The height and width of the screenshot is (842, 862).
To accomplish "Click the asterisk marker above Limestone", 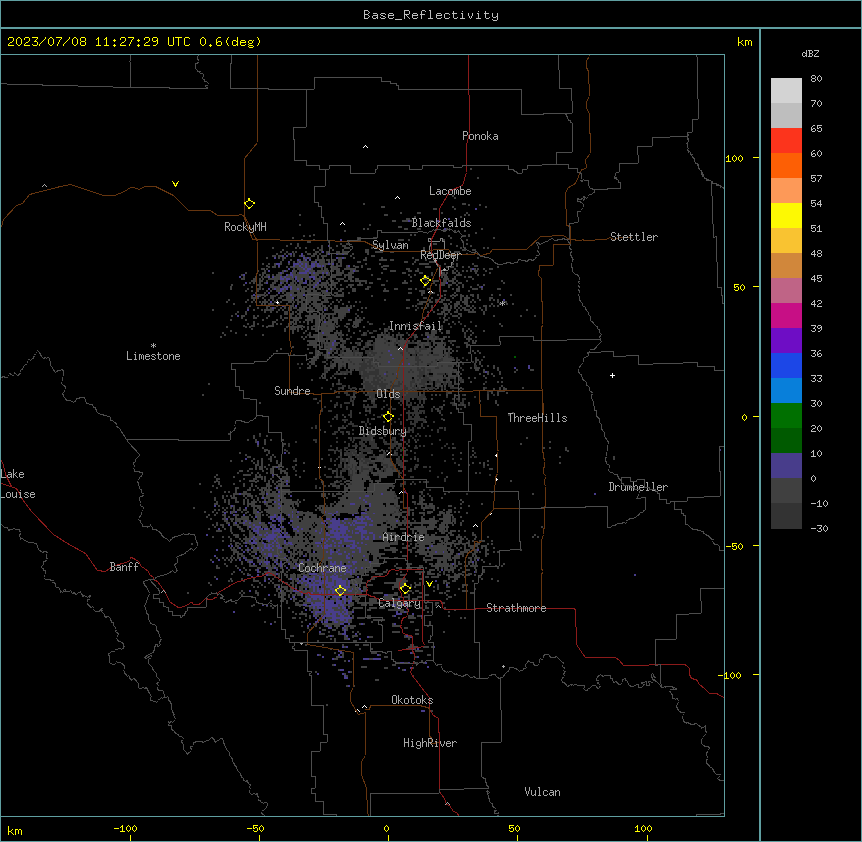I will pos(153,346).
